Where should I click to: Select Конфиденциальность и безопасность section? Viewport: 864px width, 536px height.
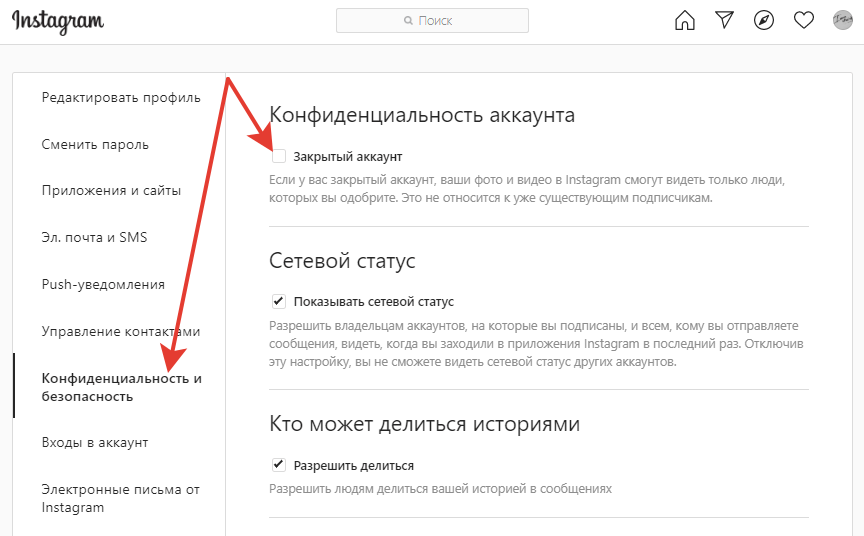click(121, 387)
